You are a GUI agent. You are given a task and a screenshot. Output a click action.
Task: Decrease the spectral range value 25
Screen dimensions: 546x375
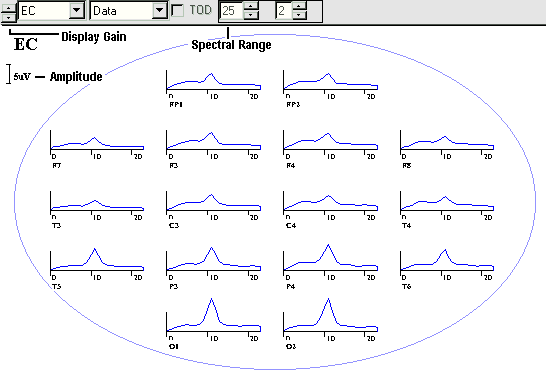(251, 15)
